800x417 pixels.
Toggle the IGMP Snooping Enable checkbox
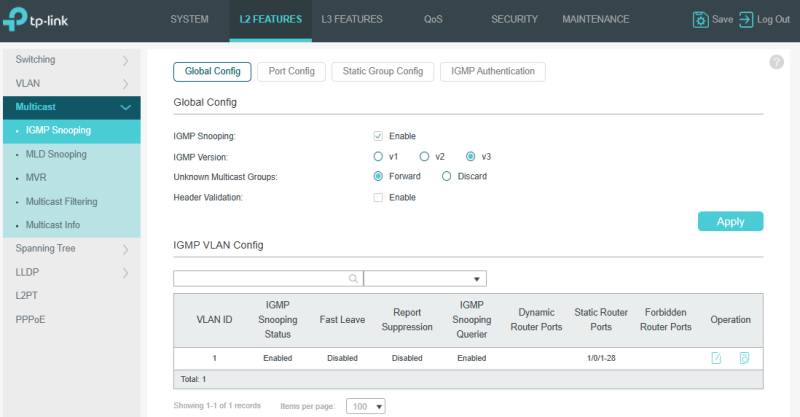378,136
